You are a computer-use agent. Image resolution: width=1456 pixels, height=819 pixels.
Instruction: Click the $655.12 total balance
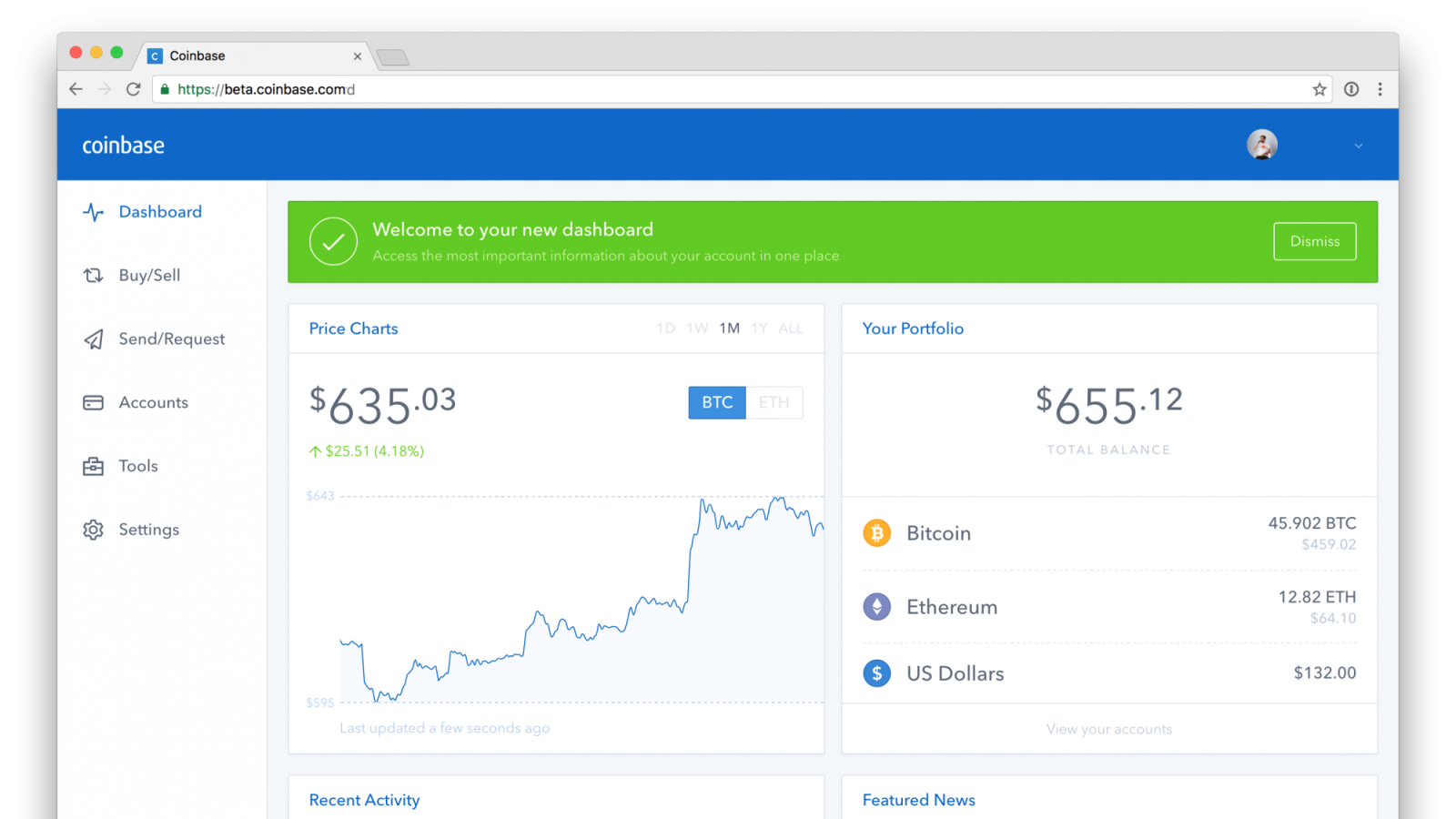tap(1109, 405)
